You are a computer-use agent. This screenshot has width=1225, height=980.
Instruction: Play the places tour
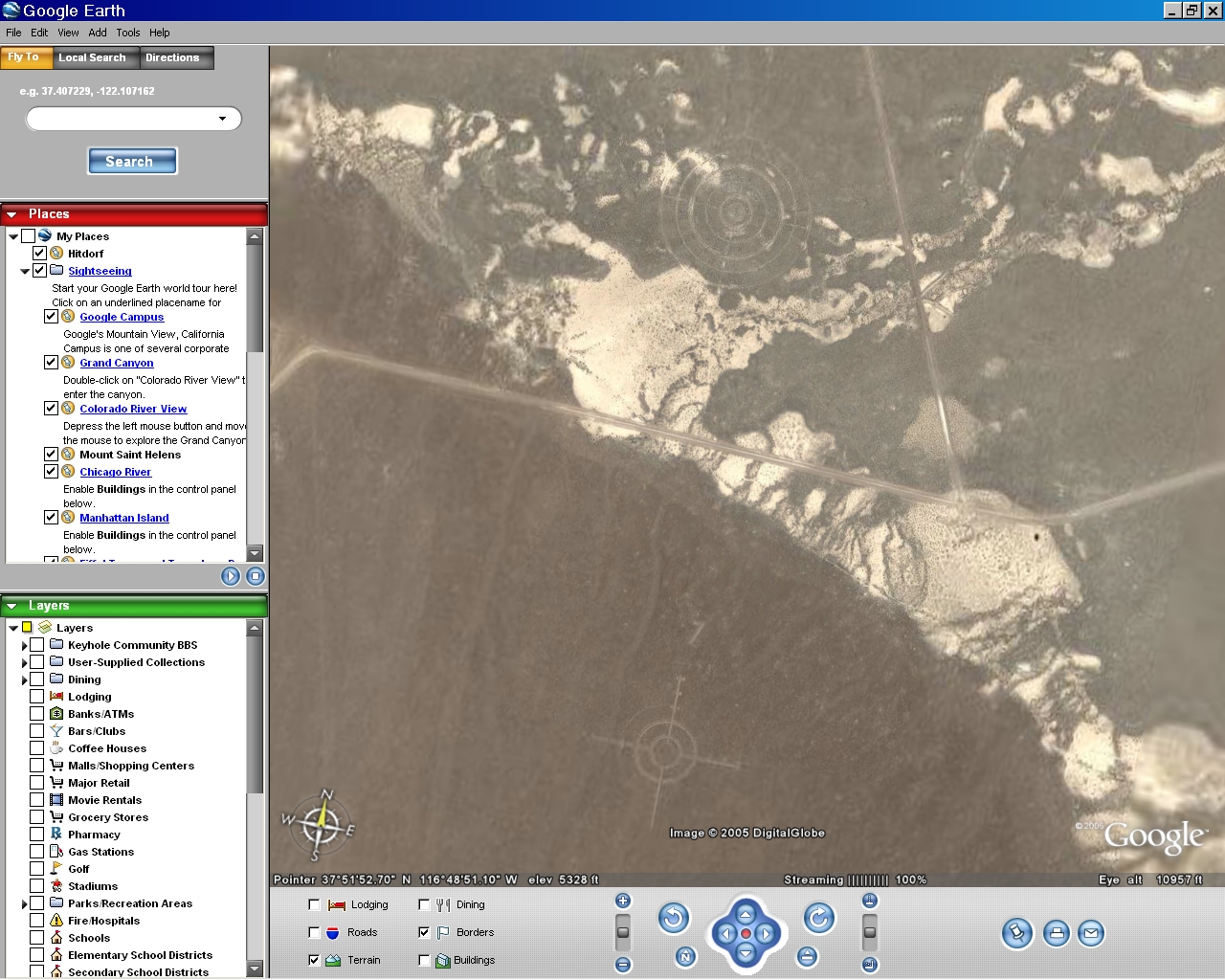[231, 576]
